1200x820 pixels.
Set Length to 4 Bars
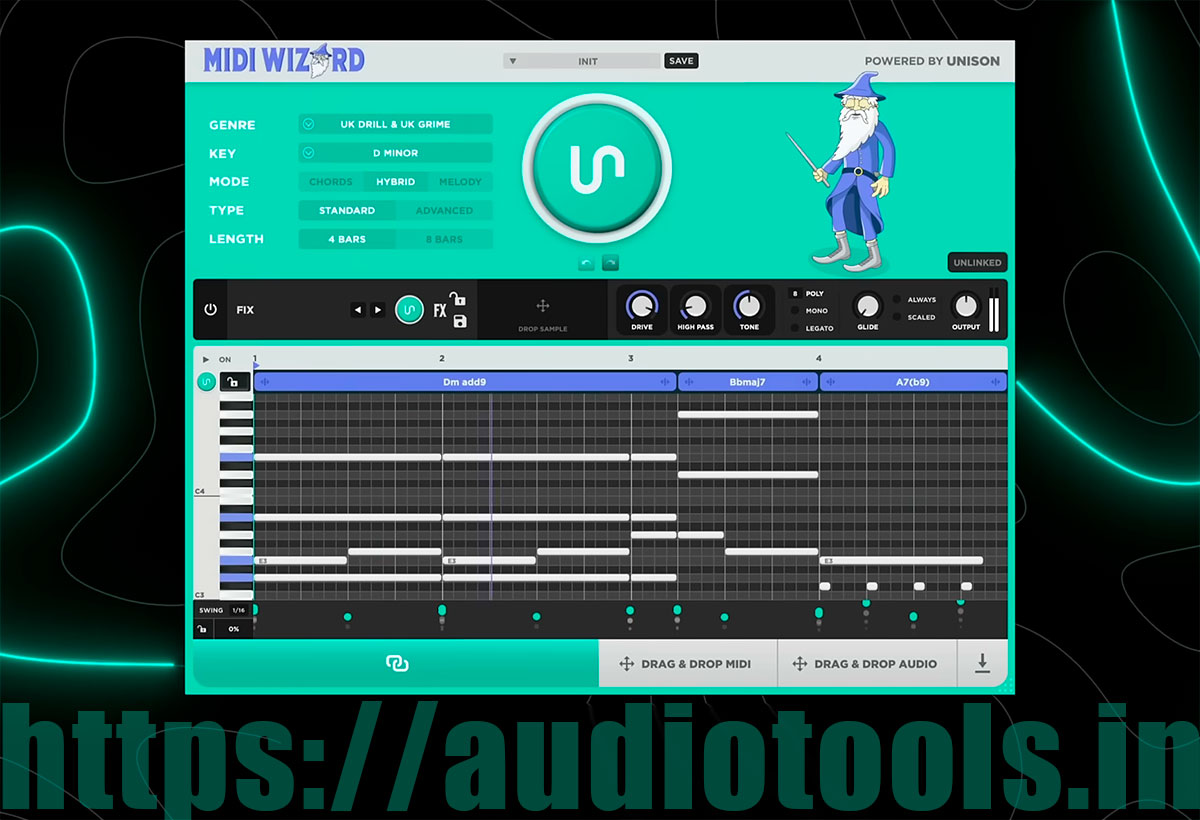point(347,240)
